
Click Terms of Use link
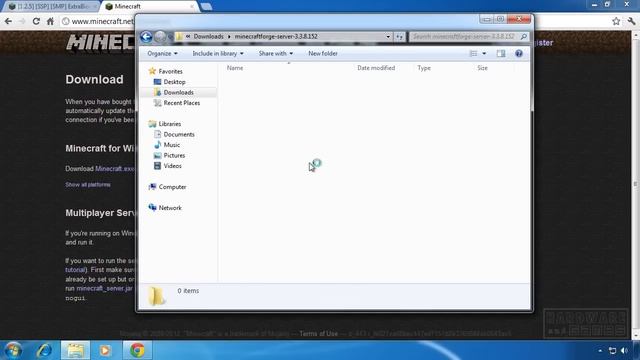(318, 334)
